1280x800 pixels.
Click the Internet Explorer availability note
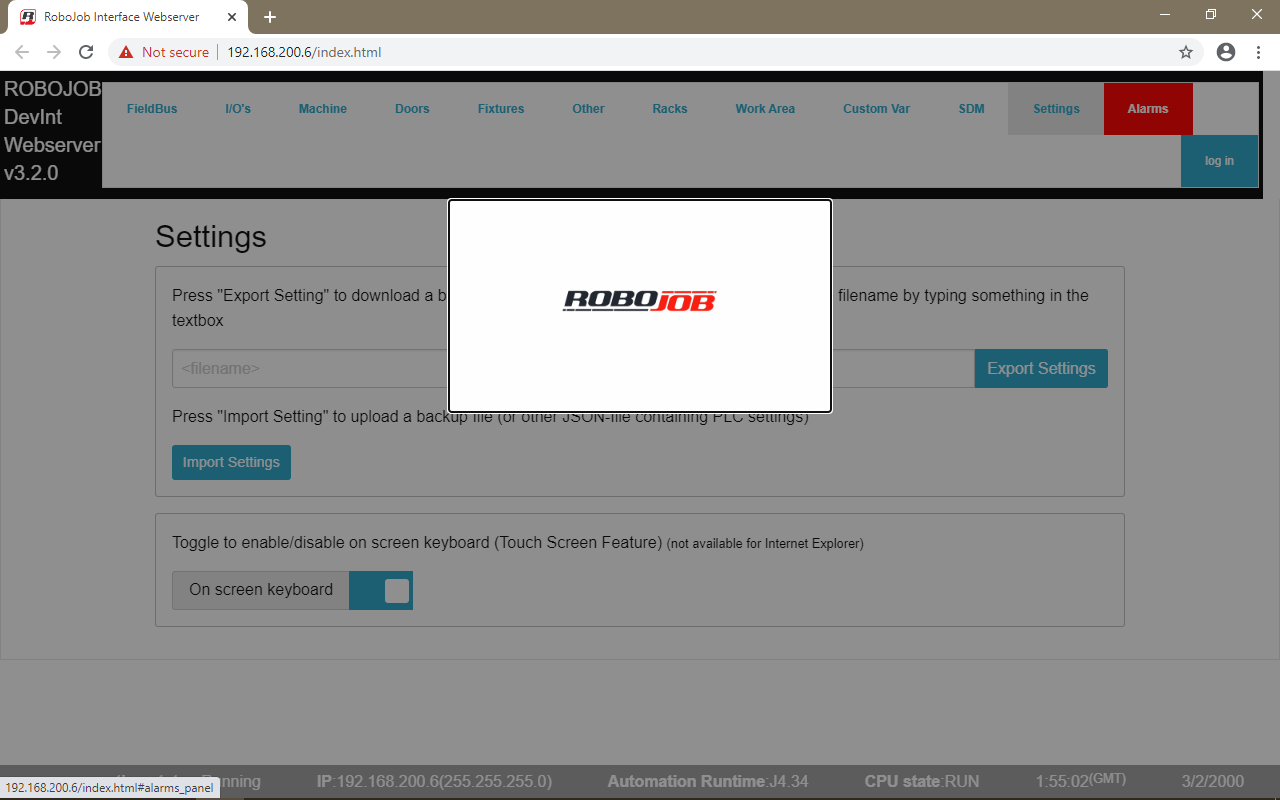pyautogui.click(x=765, y=544)
